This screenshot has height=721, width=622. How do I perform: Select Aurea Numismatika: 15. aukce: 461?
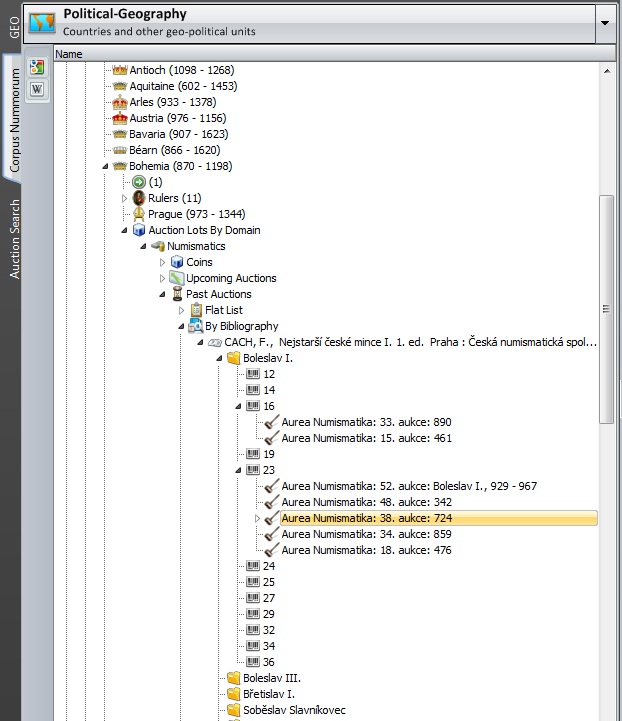(x=366, y=438)
